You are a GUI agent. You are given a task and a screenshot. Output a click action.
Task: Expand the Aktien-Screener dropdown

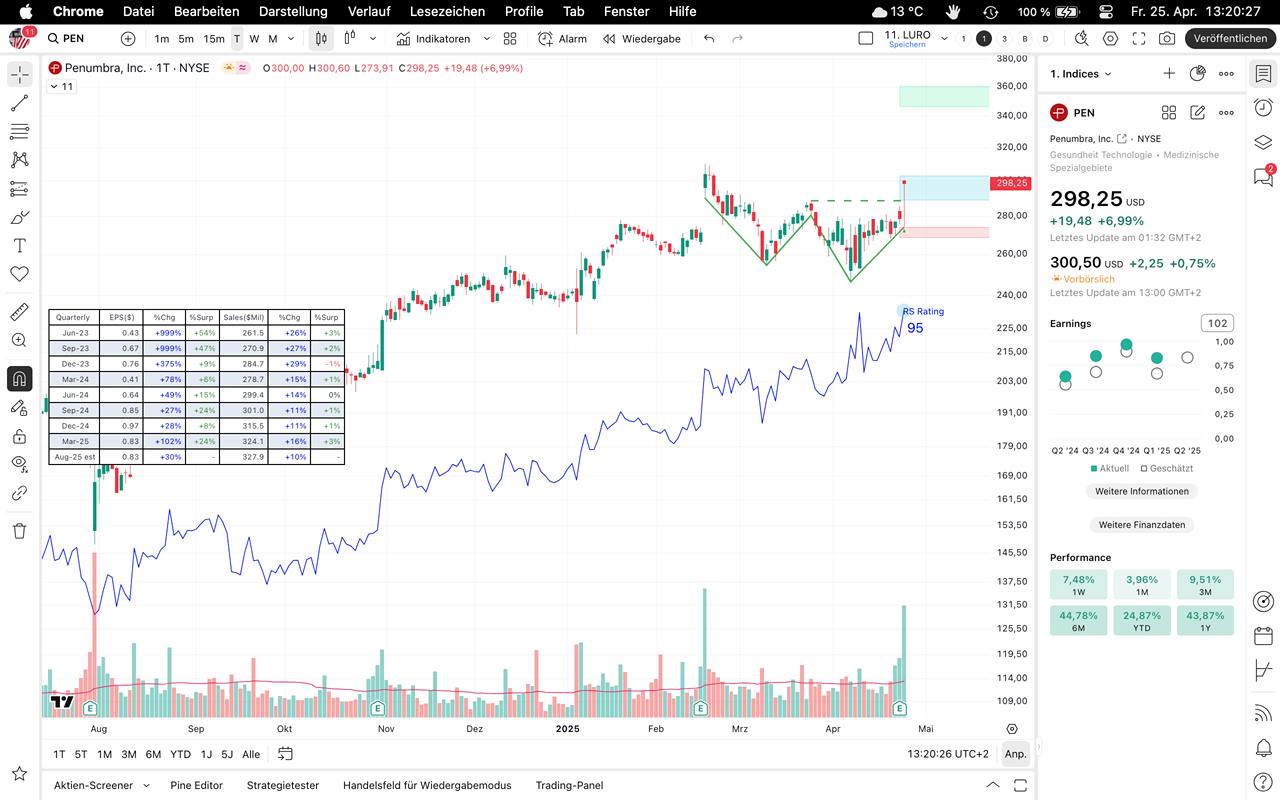coord(146,785)
